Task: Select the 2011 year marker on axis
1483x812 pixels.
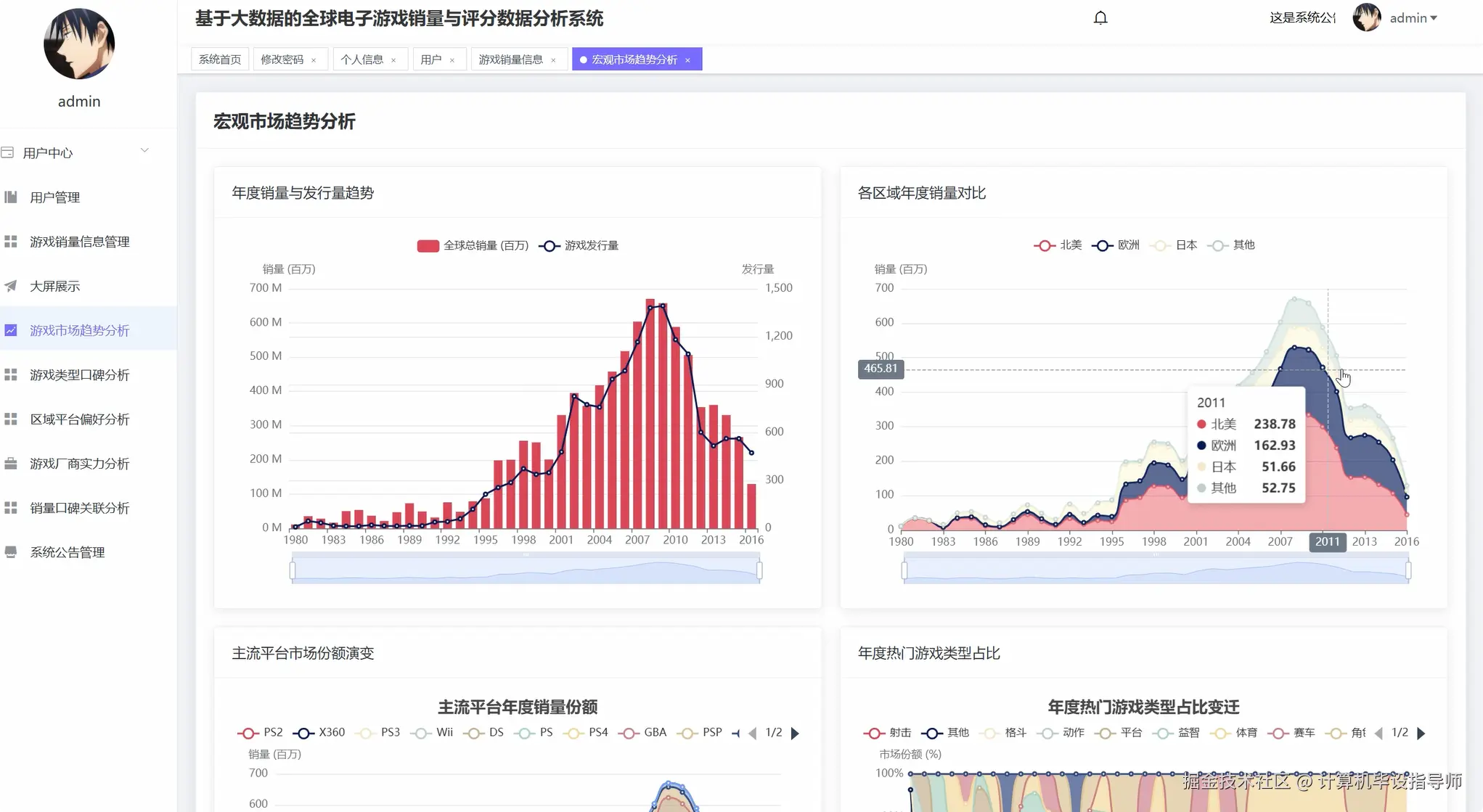Action: [1327, 541]
